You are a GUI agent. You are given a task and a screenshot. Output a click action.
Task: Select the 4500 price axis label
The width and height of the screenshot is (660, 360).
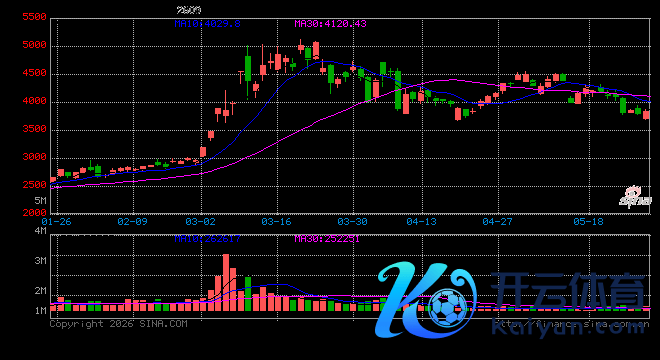[x=34, y=73]
